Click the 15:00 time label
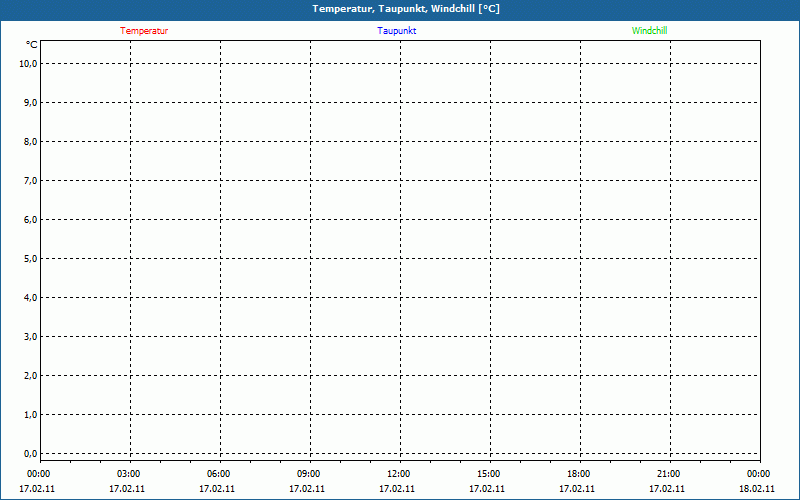The image size is (800, 500). [488, 474]
